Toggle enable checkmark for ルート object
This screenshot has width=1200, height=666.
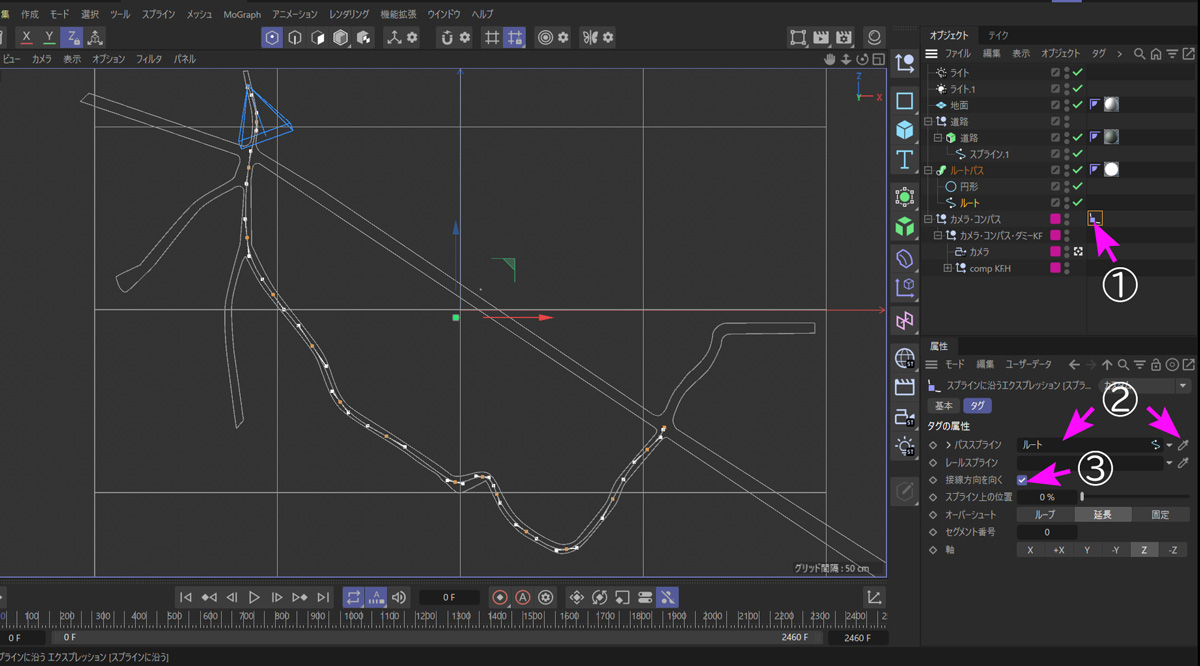click(x=1078, y=203)
